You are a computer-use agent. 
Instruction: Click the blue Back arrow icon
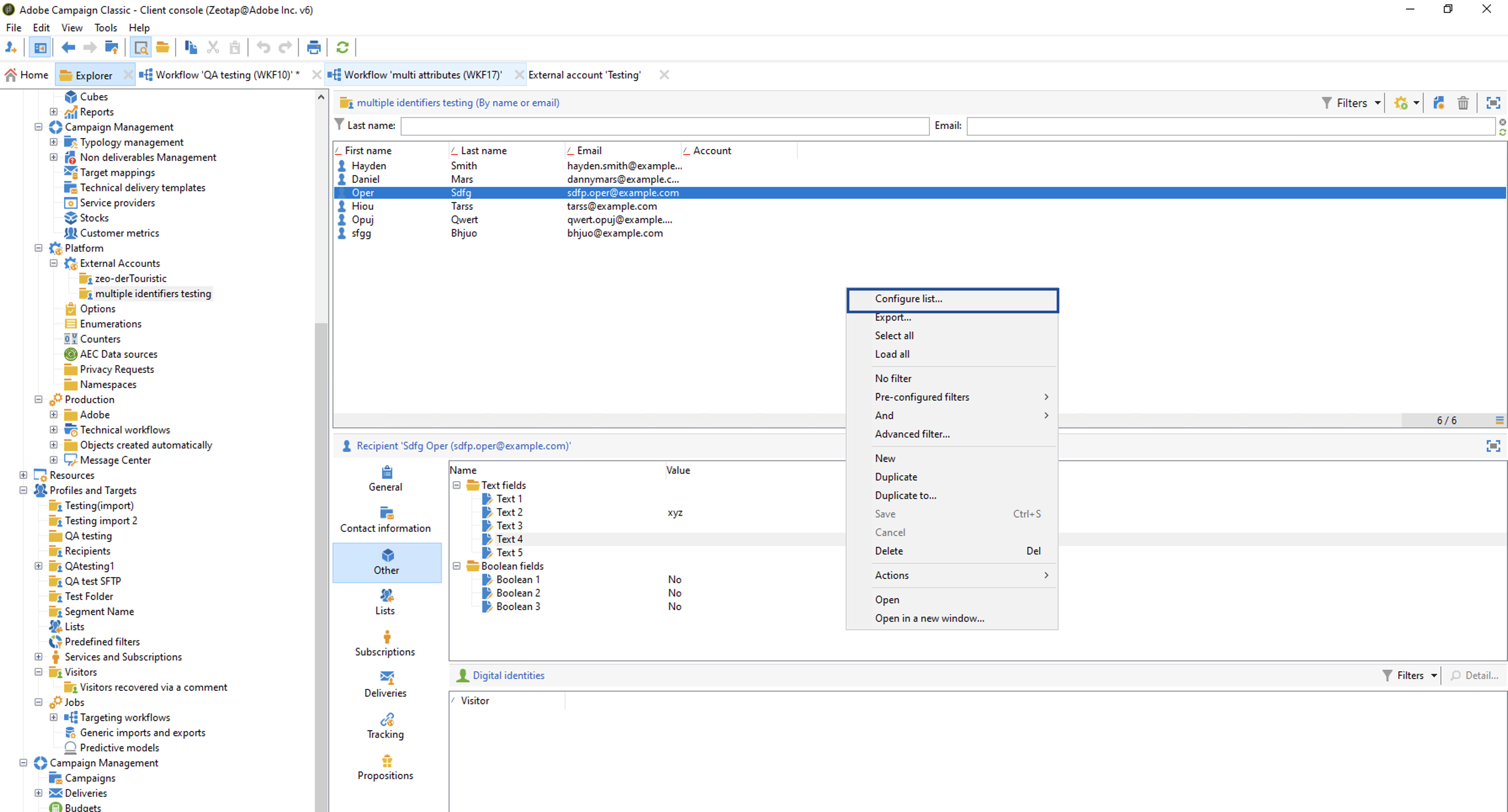pos(68,48)
